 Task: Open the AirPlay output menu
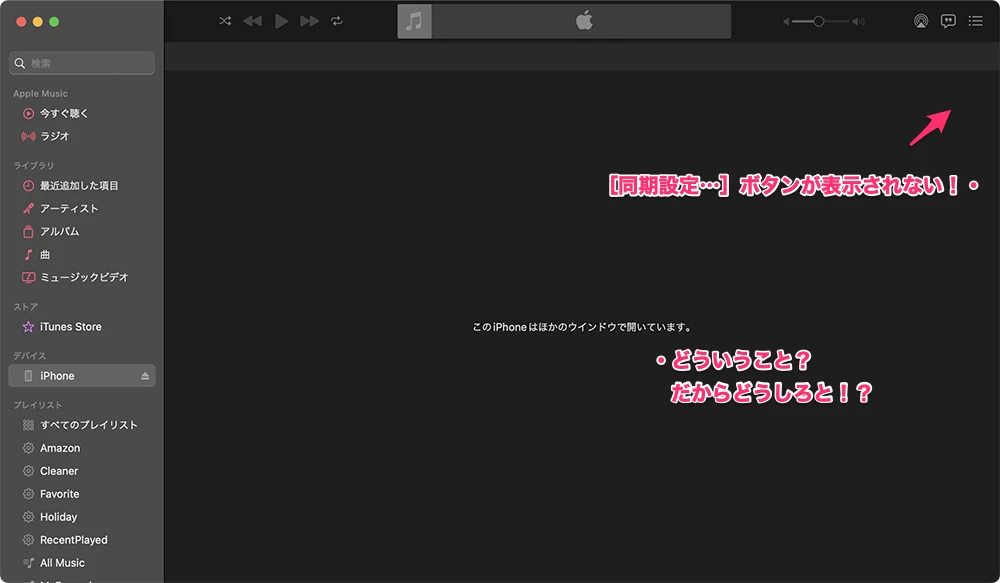tap(921, 21)
